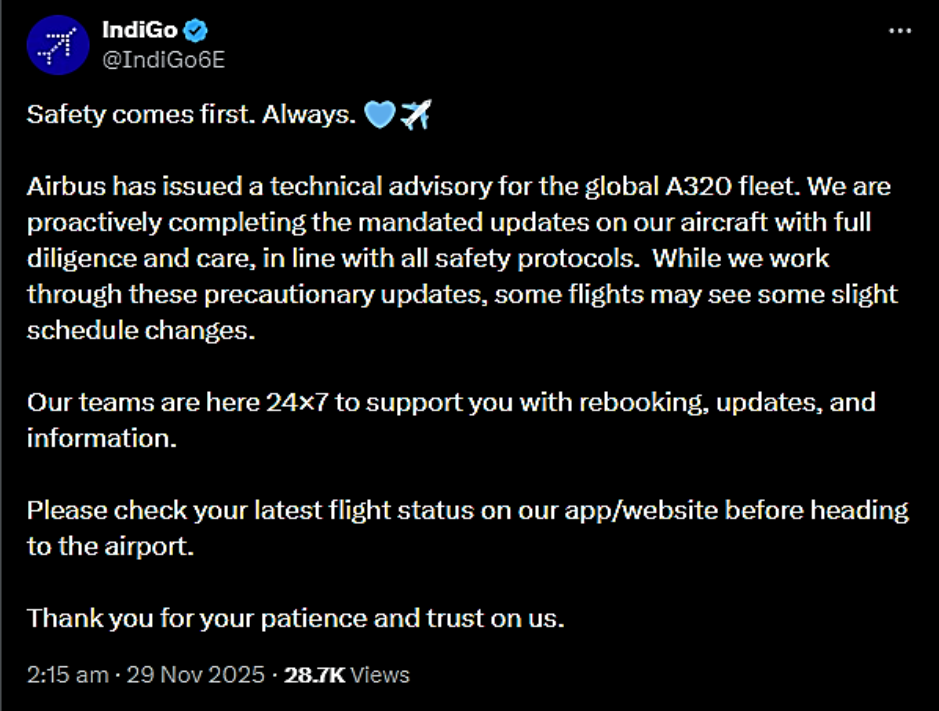Visit the @IndiGo6E handle
This screenshot has width=939, height=711.
coord(163,59)
